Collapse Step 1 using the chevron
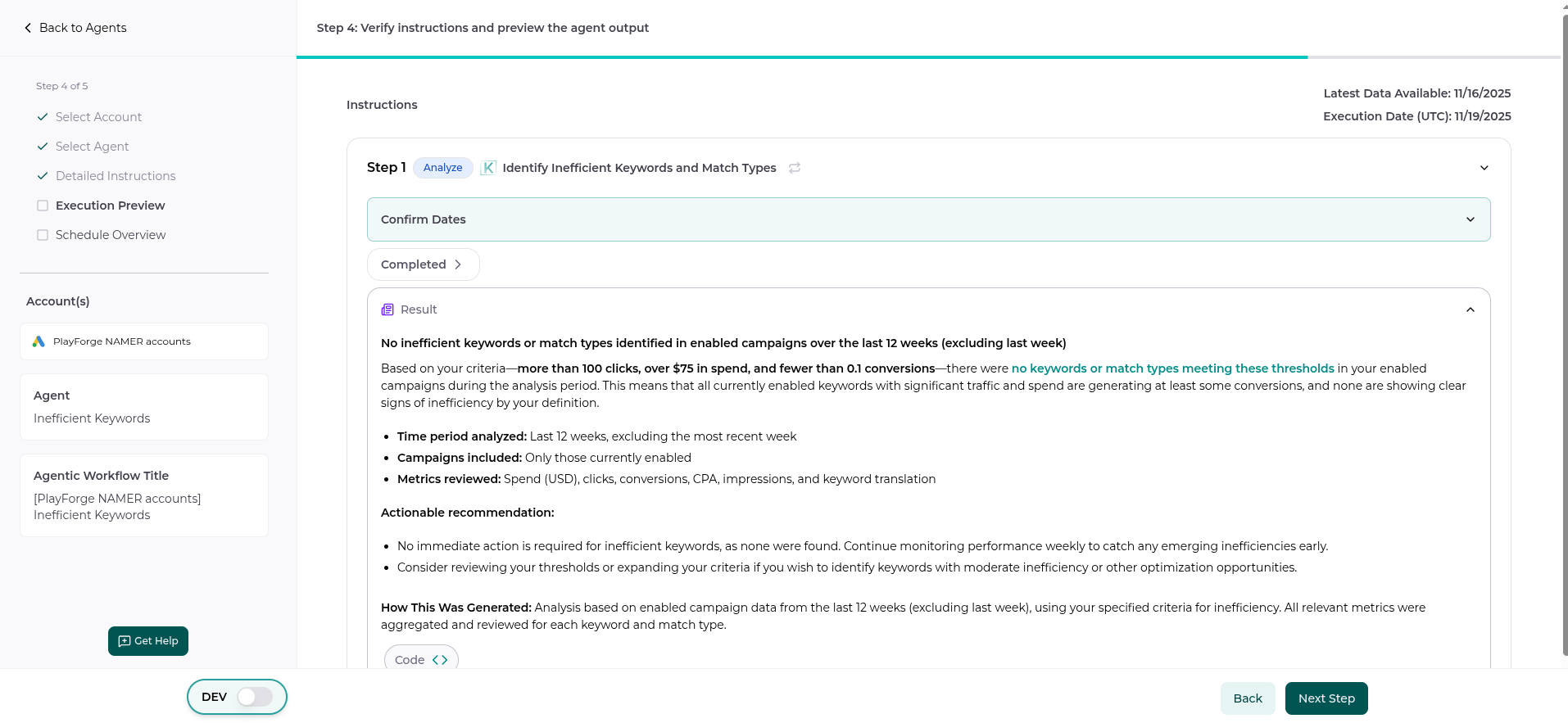This screenshot has height=723, width=1568. click(x=1484, y=168)
